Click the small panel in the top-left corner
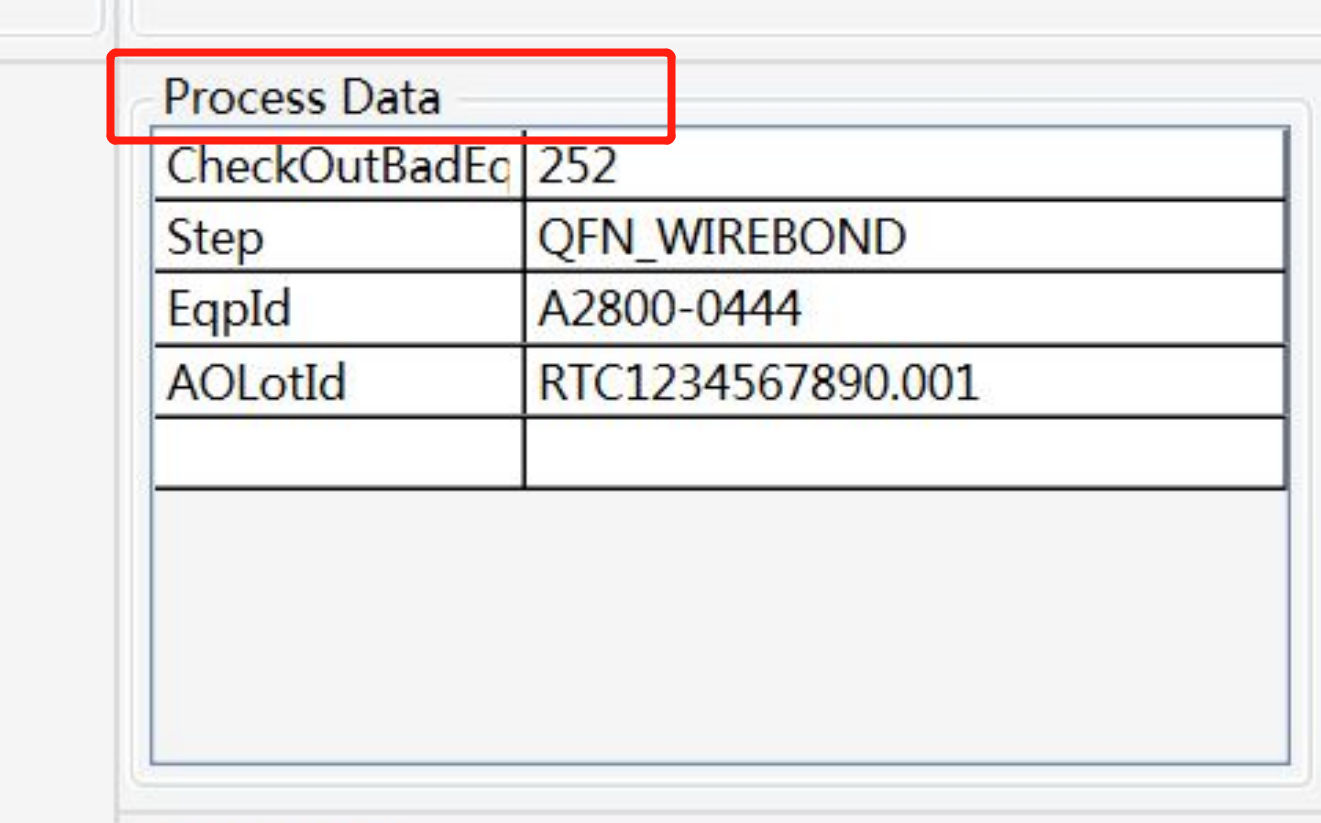This screenshot has height=823, width=1321. click(x=48, y=15)
